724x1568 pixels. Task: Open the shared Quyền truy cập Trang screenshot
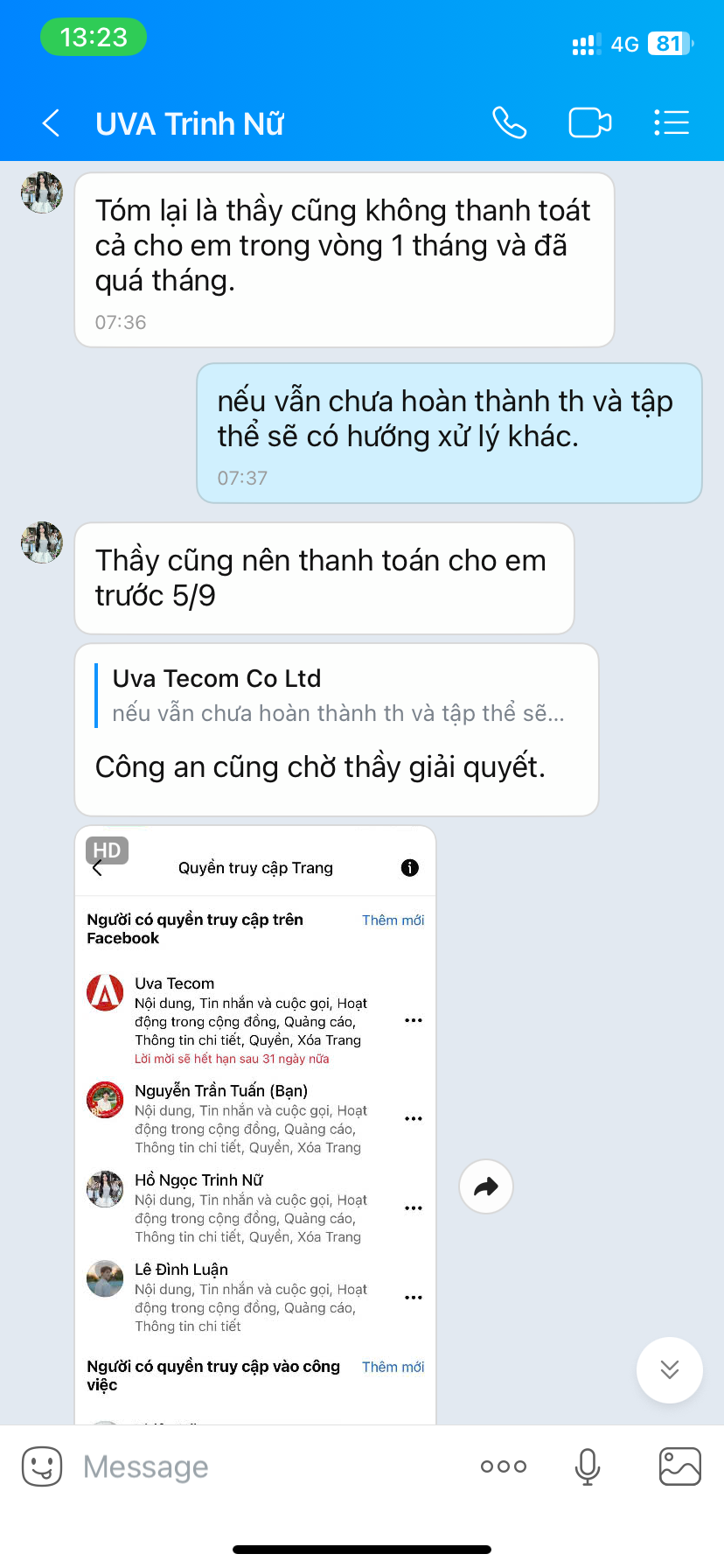pos(255,1124)
